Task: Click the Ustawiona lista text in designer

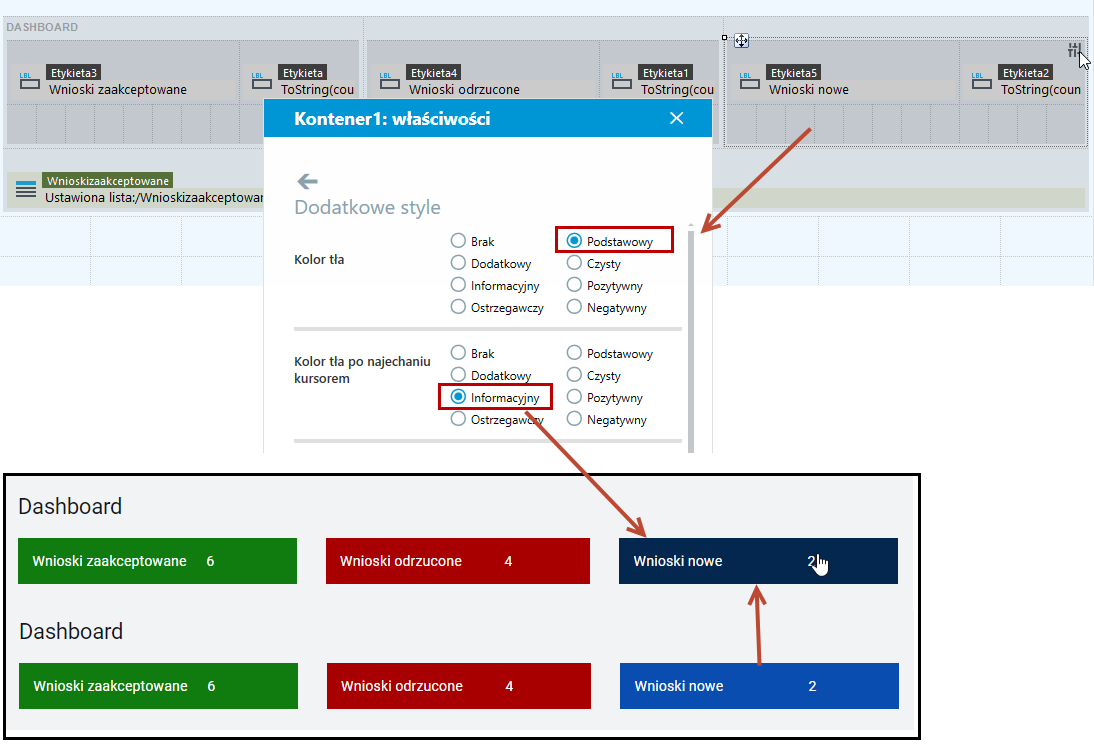Action: (x=153, y=197)
